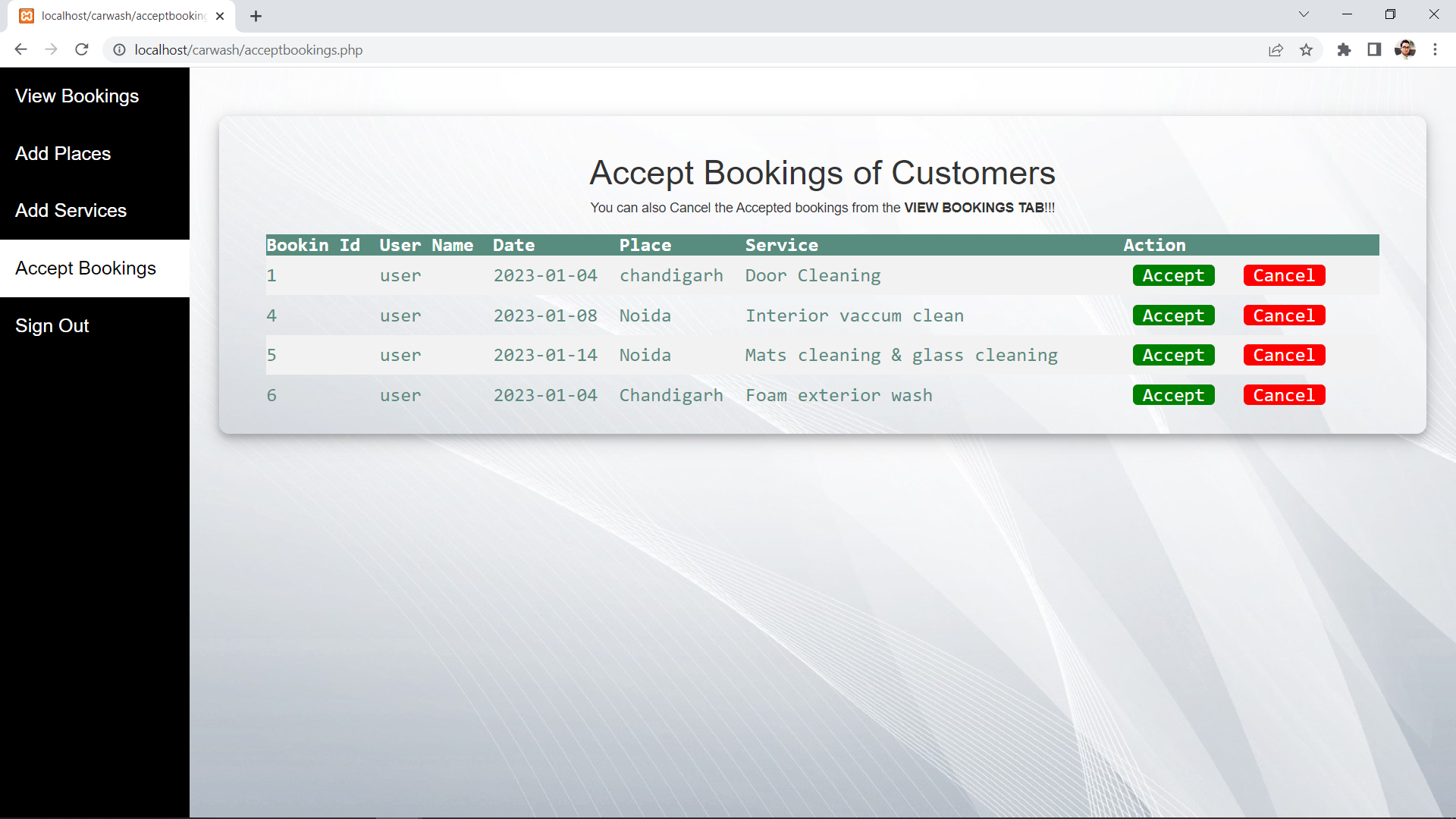Sign Out from the sidebar
The image size is (1456, 819).
click(52, 326)
